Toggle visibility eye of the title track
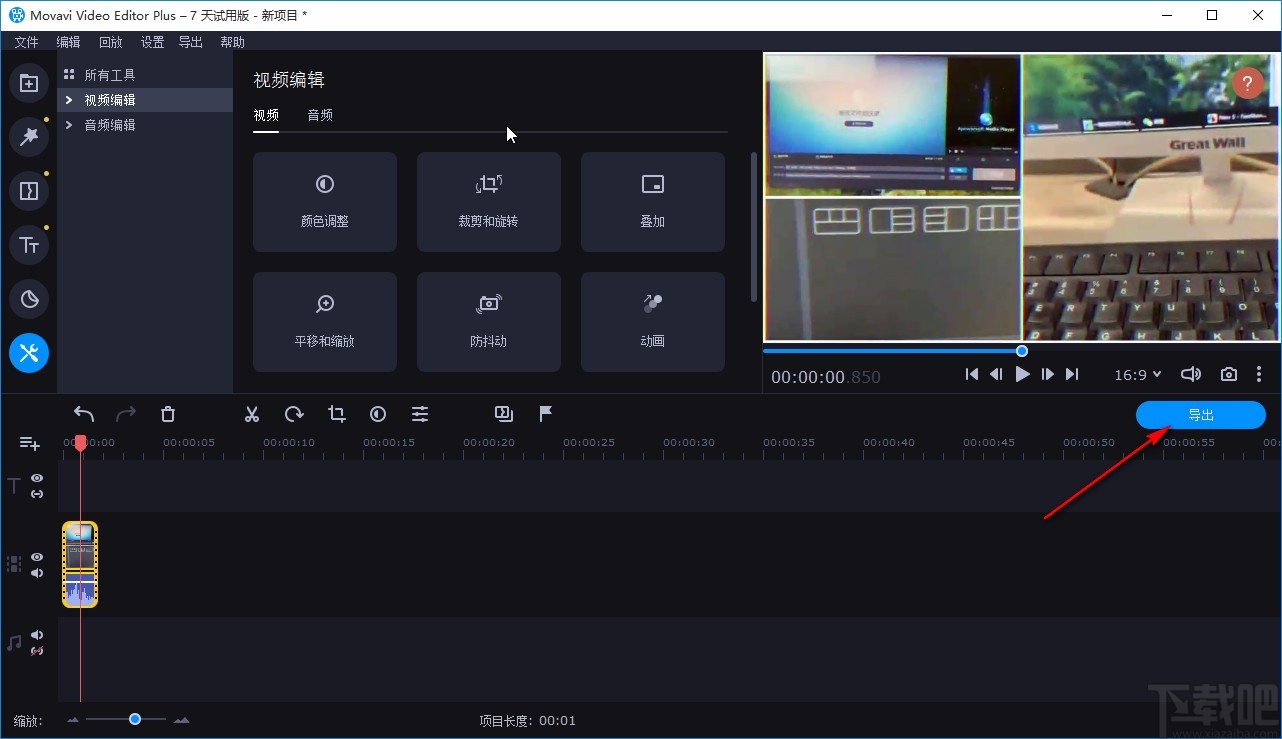Image resolution: width=1282 pixels, height=739 pixels. point(37,479)
